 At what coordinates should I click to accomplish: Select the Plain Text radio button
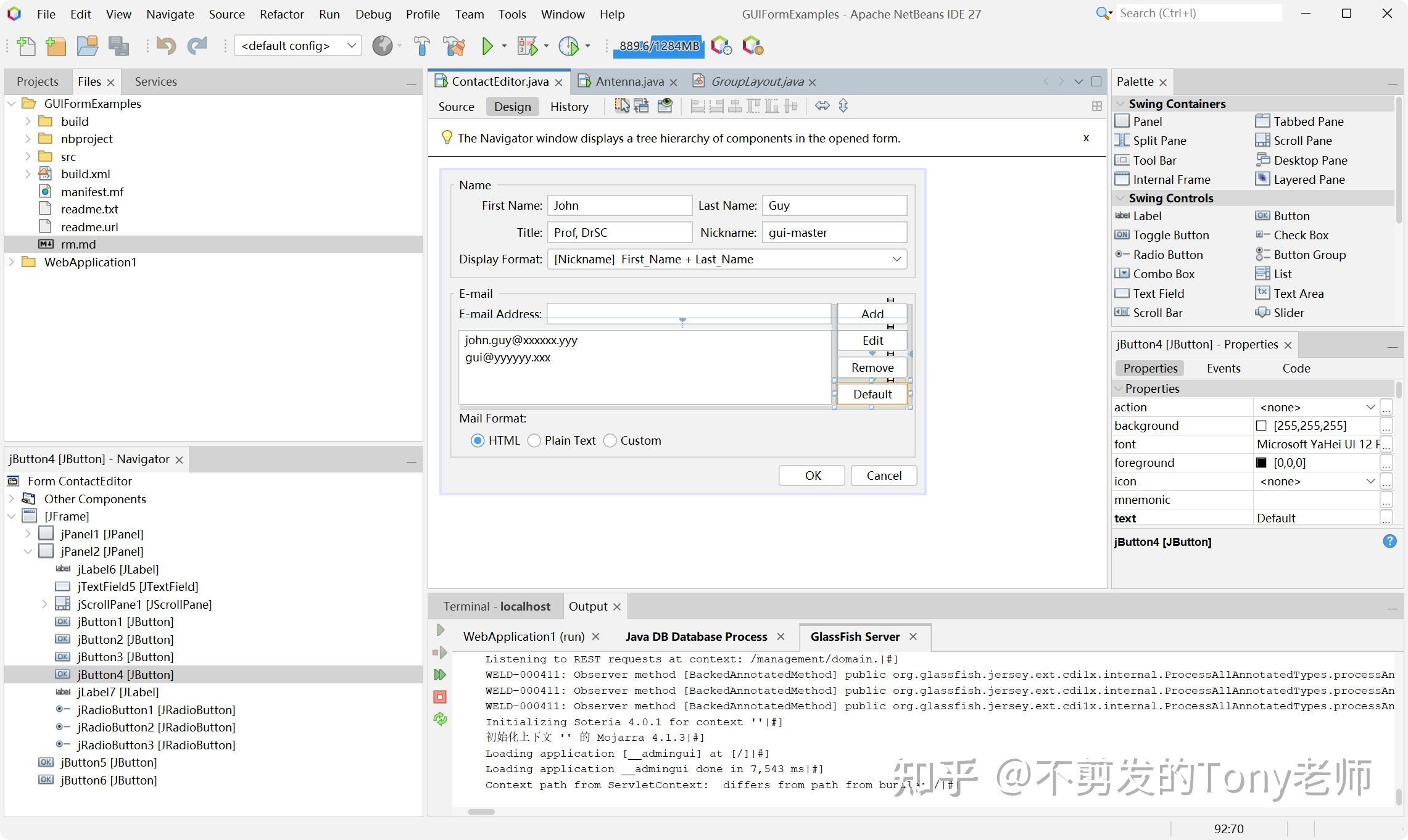click(x=534, y=441)
